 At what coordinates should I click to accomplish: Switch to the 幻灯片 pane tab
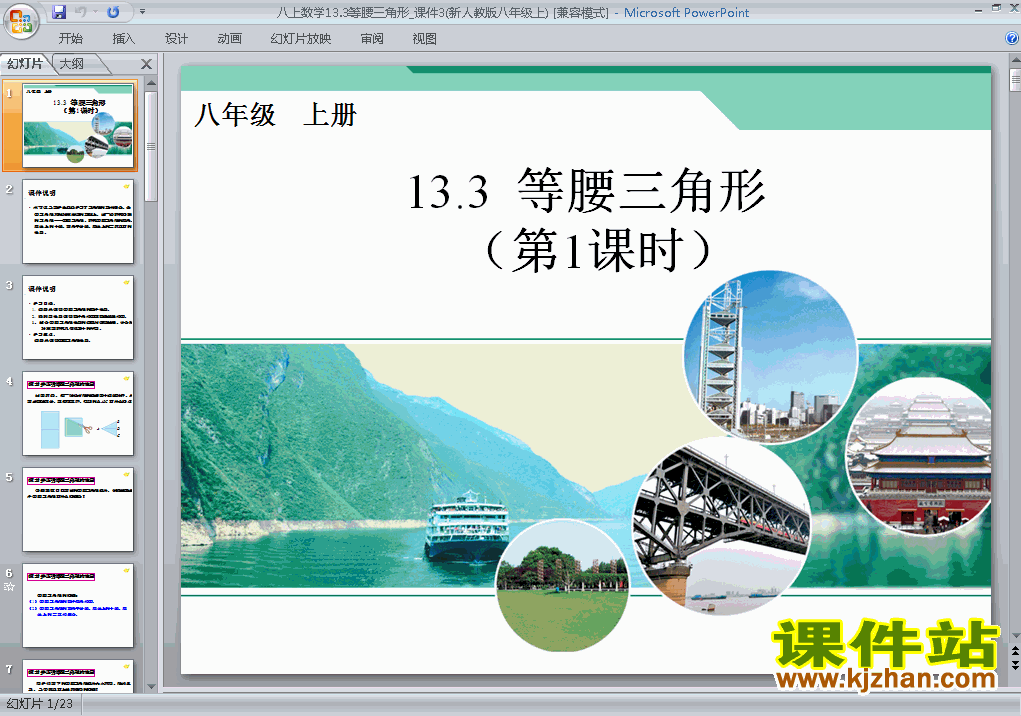pyautogui.click(x=25, y=64)
